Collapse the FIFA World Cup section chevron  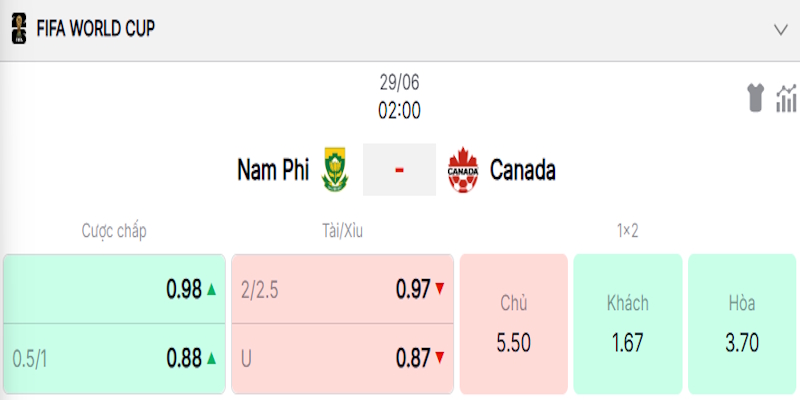[781, 30]
